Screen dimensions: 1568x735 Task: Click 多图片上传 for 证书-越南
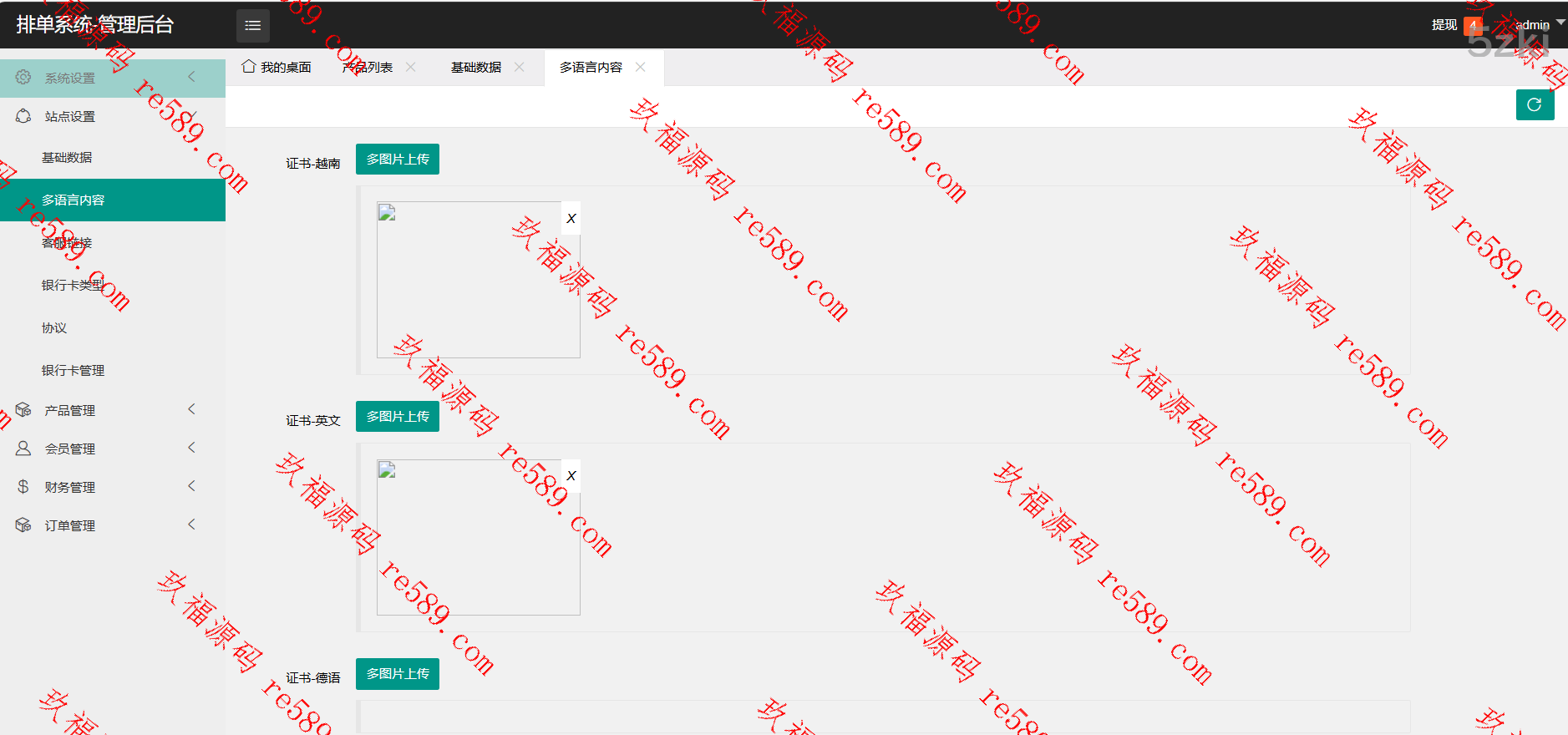click(x=398, y=160)
